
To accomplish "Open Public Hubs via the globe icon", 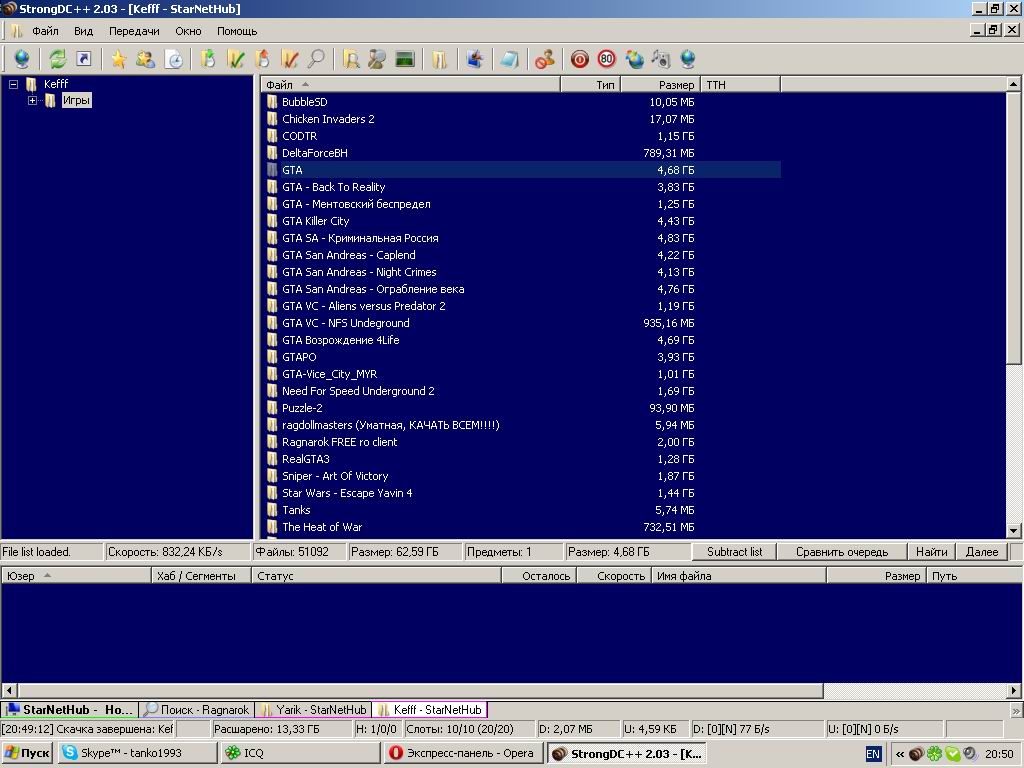I will (x=22, y=59).
